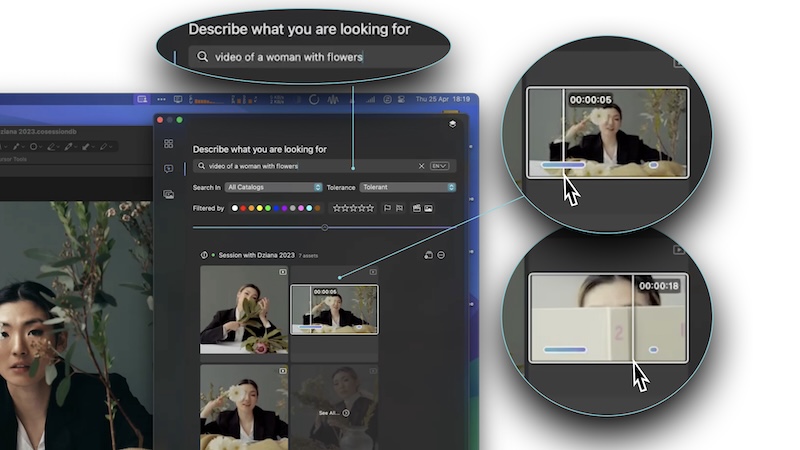Filter by white color tag
This screenshot has height=450, width=800.
[x=235, y=208]
